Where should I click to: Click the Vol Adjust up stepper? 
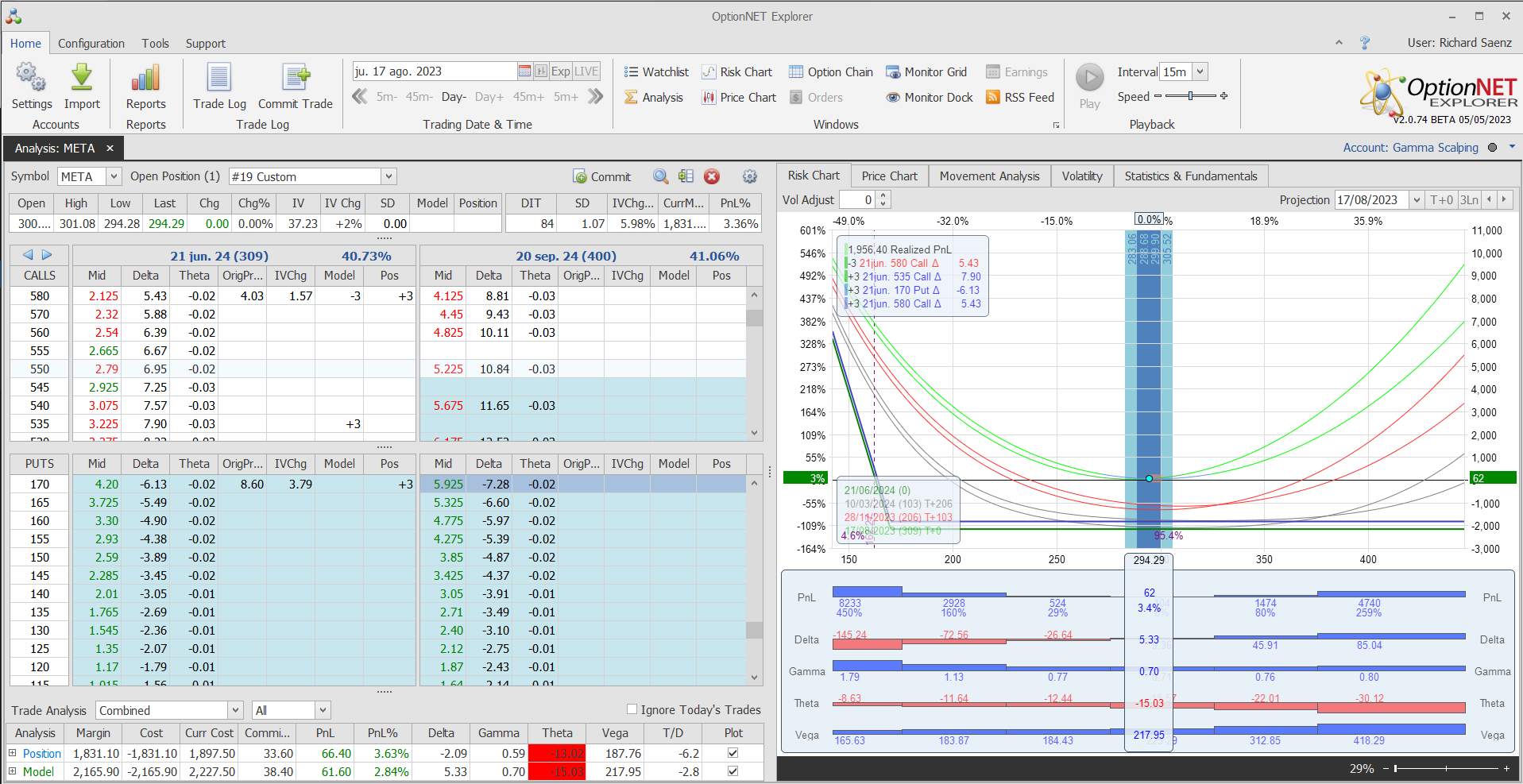[883, 196]
